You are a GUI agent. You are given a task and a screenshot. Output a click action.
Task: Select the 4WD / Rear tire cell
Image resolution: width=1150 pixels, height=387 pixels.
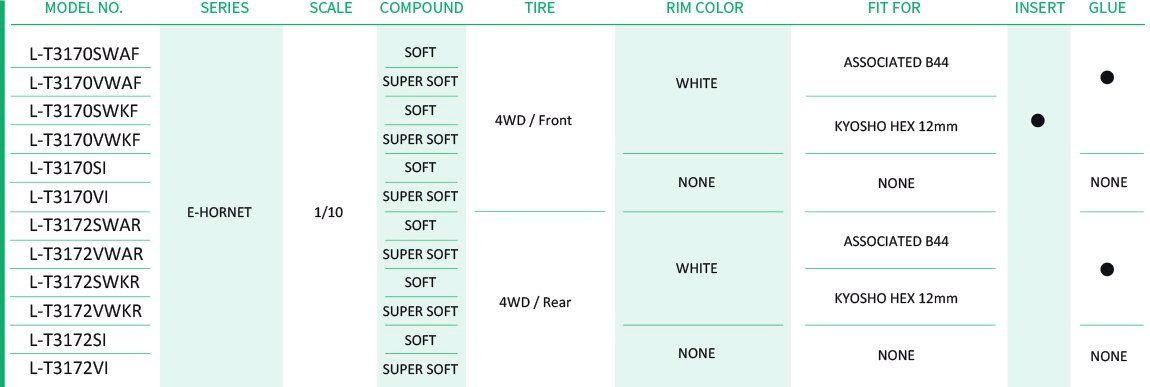tap(534, 302)
